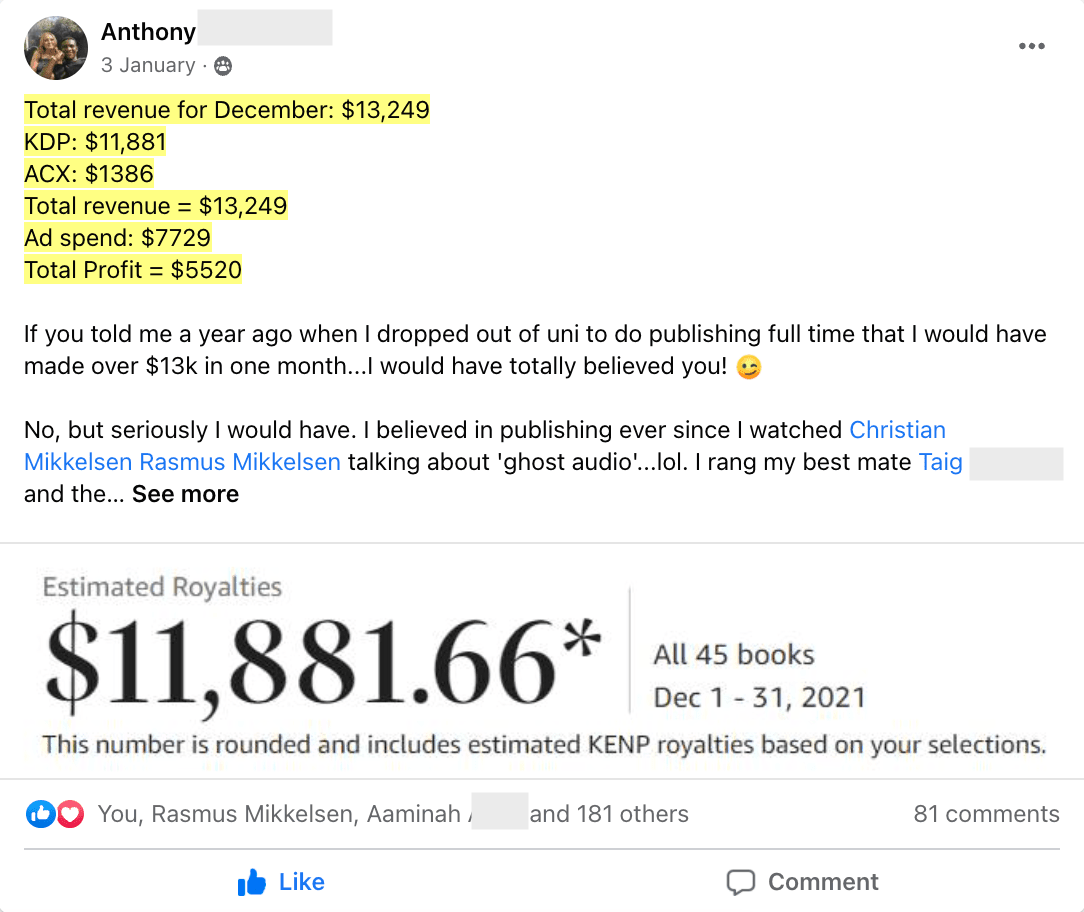
Task: Click the blue thumbs-up reaction icon
Action: pos(40,814)
